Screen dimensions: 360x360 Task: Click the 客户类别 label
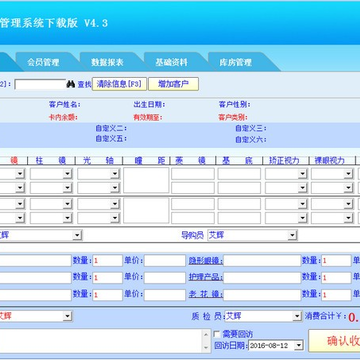(x=233, y=117)
